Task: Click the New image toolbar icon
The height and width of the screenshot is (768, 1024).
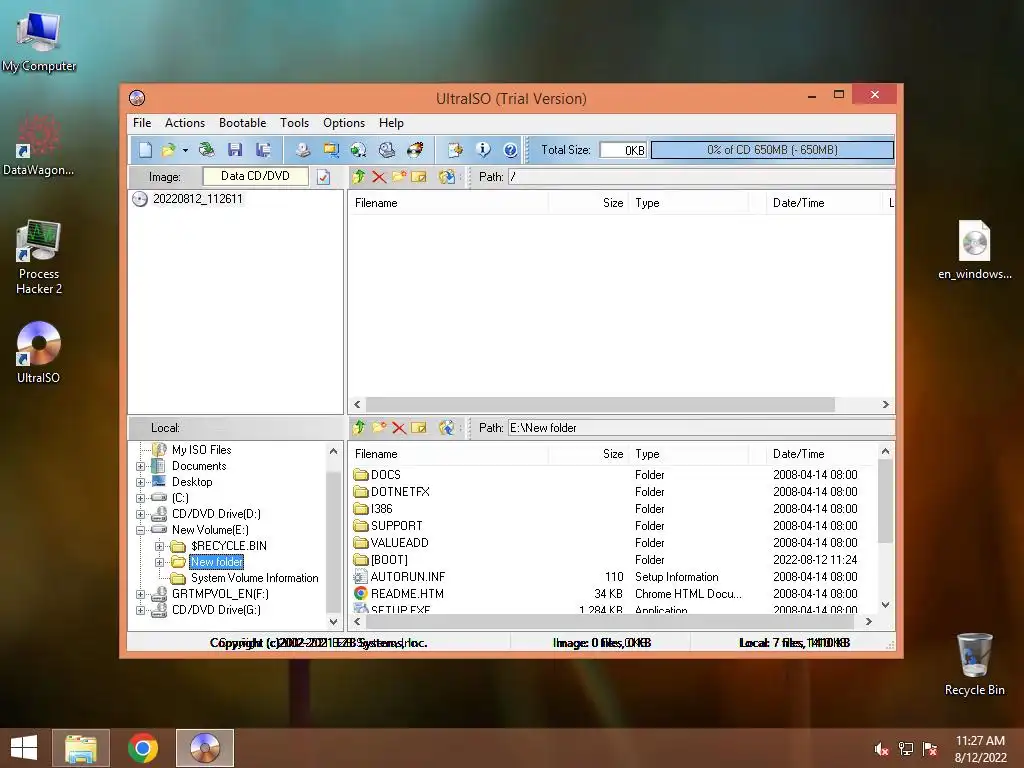Action: pos(145,150)
